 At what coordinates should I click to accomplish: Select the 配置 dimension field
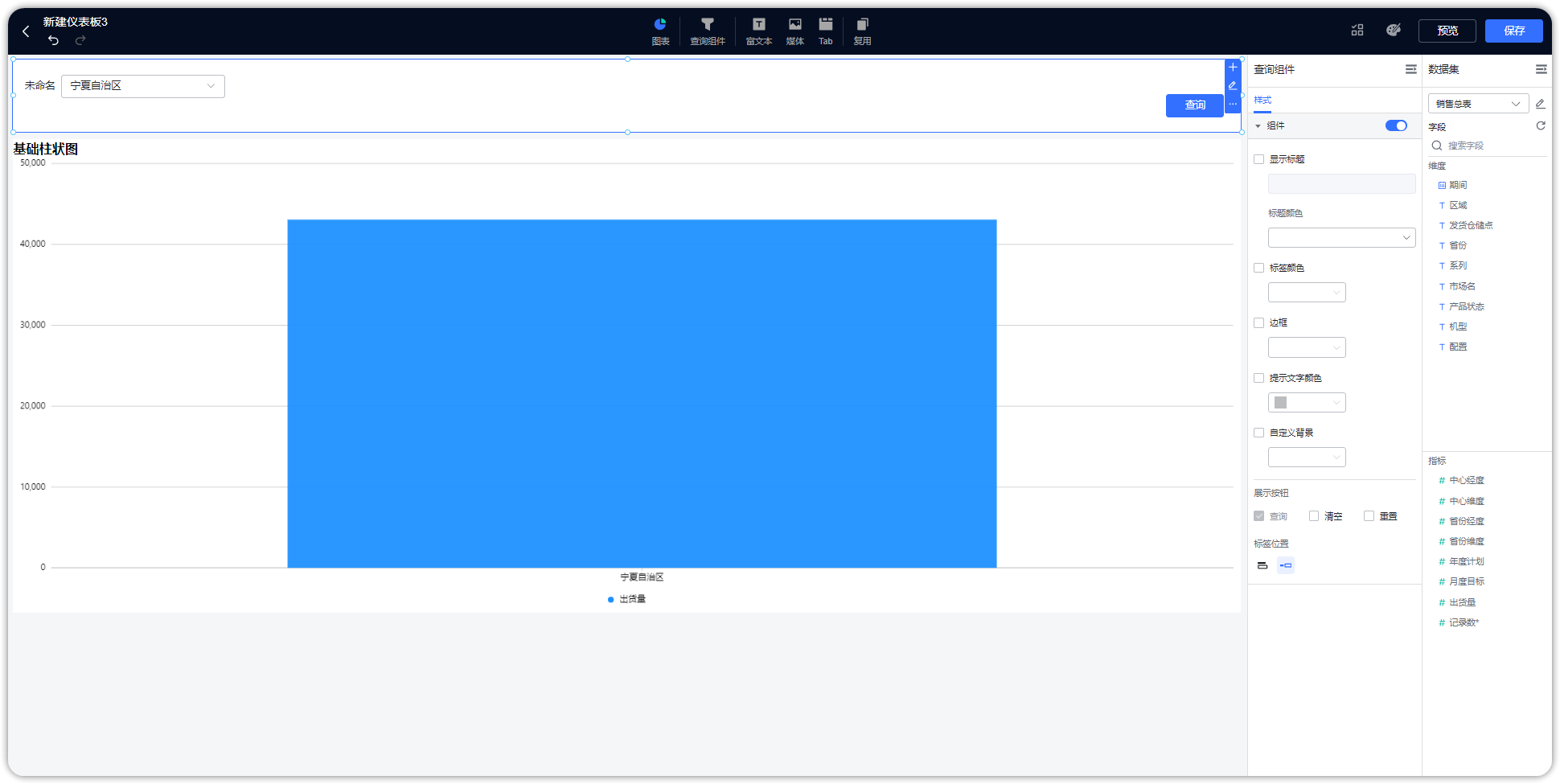1458,347
